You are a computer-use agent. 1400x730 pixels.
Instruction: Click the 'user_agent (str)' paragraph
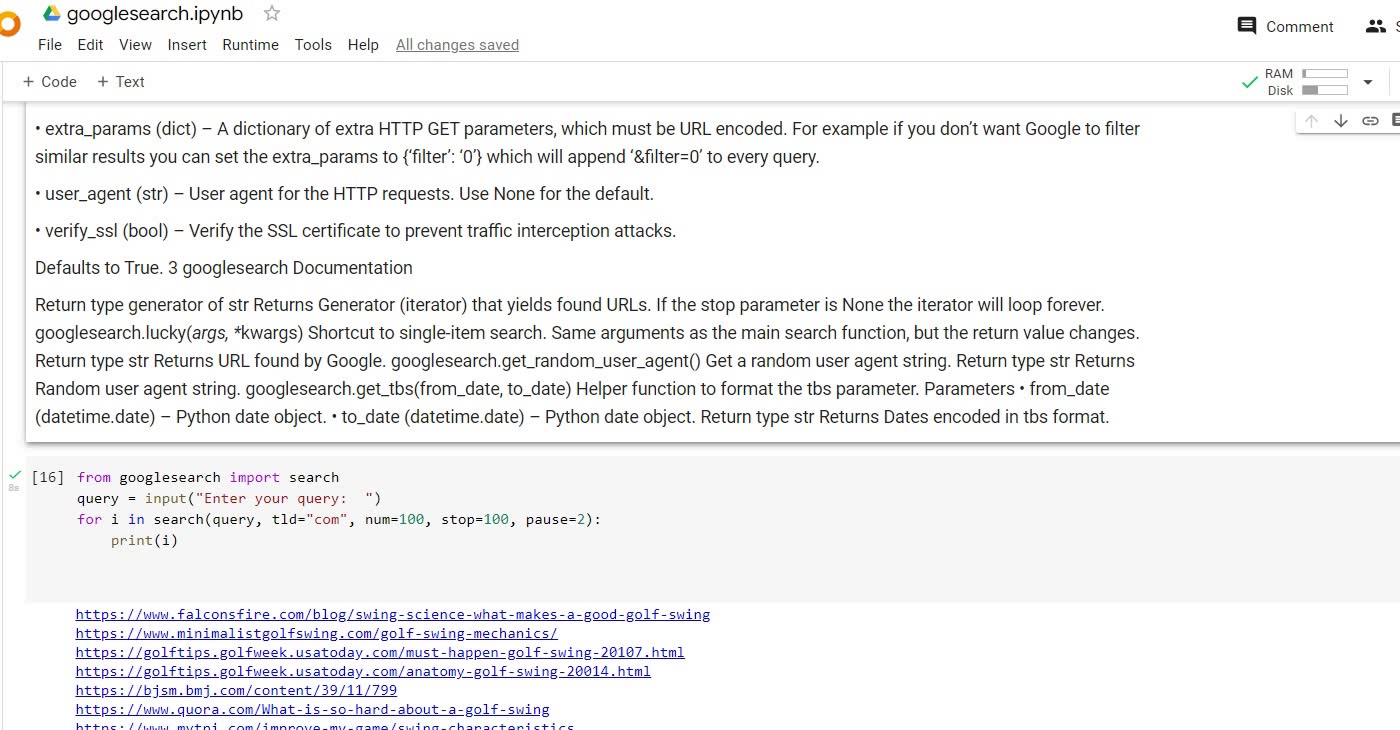[x=344, y=194]
